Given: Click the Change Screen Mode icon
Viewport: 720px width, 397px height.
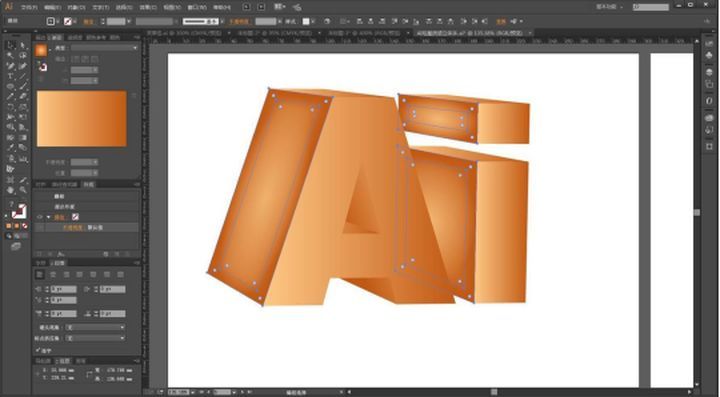Looking at the screenshot, I should tap(16, 246).
